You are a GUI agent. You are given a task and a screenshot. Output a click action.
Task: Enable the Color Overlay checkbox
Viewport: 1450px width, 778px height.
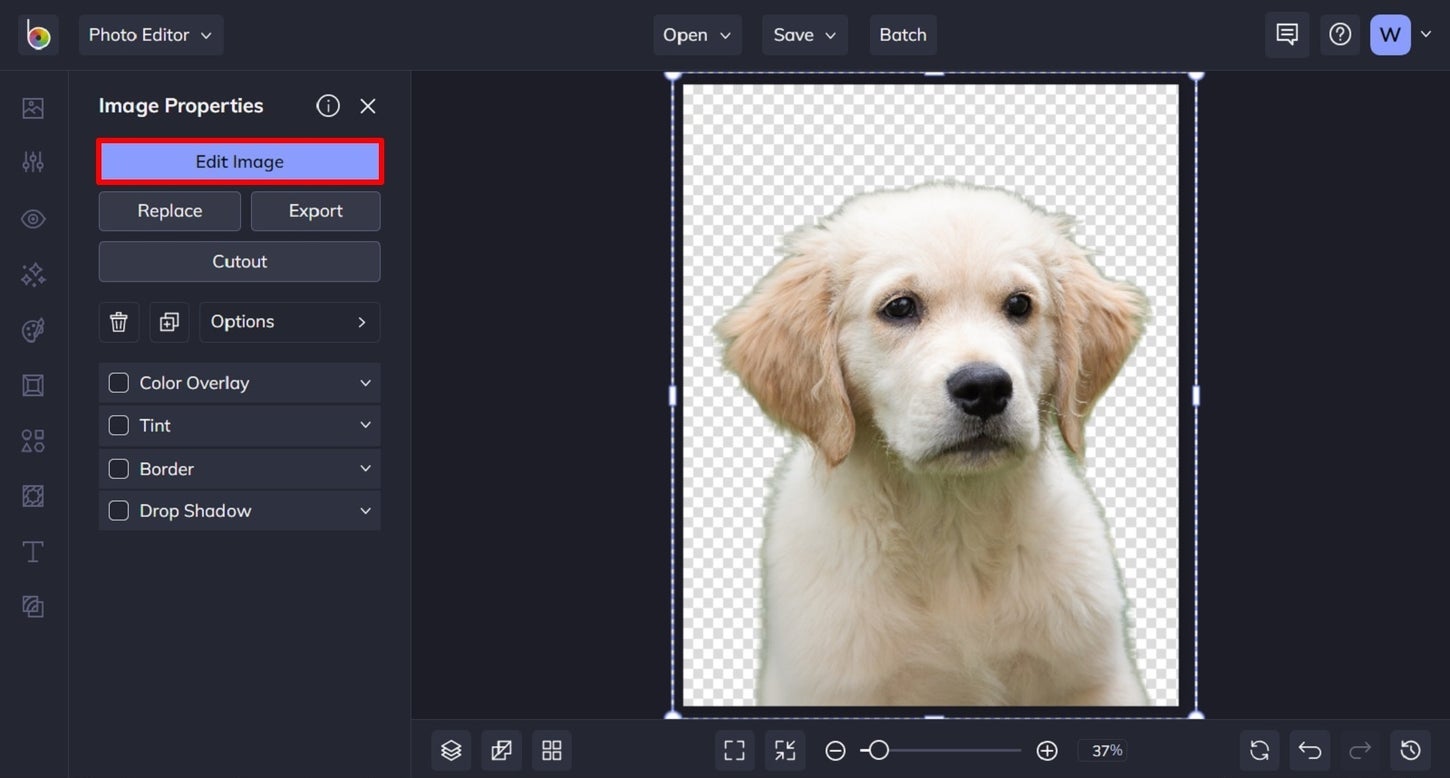(x=117, y=382)
